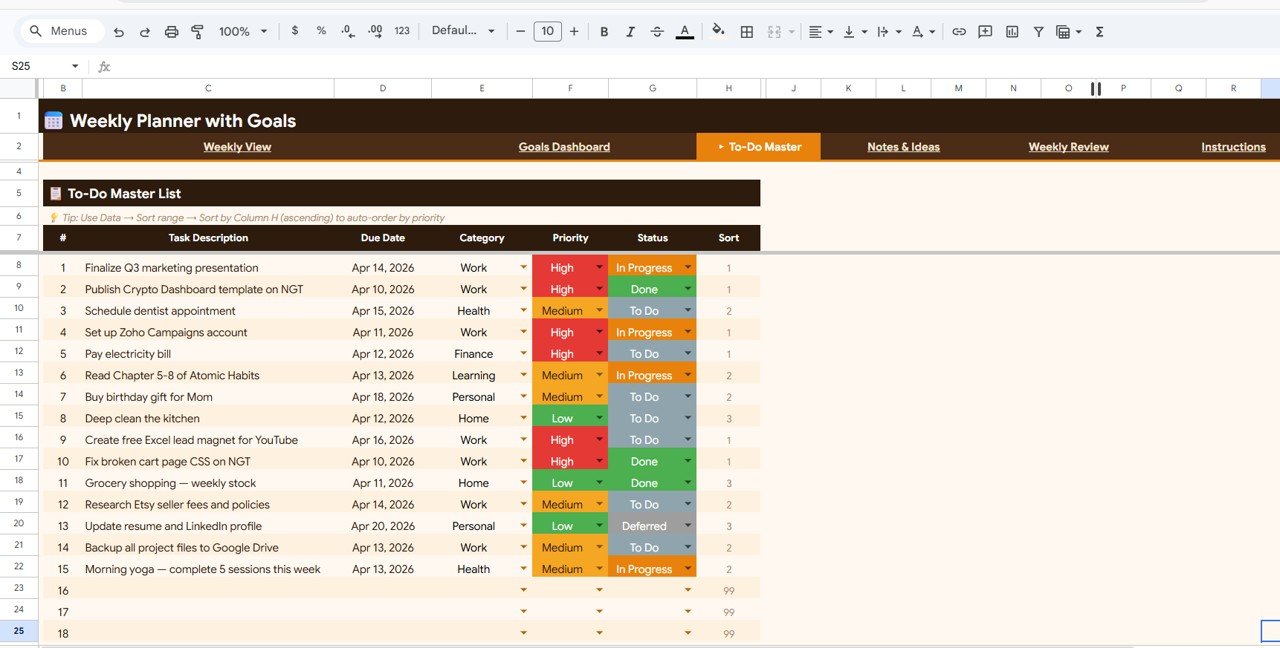Click the Undo arrow icon
Screen dimensions: 1280x648
point(119,32)
